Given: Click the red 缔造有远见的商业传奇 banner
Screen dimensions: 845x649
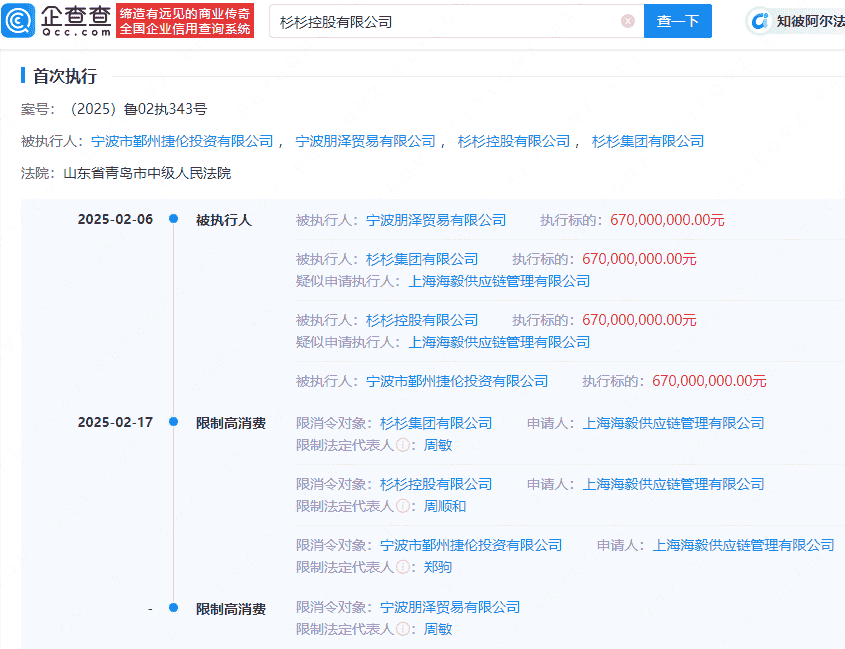Looking at the screenshot, I should pyautogui.click(x=185, y=22).
